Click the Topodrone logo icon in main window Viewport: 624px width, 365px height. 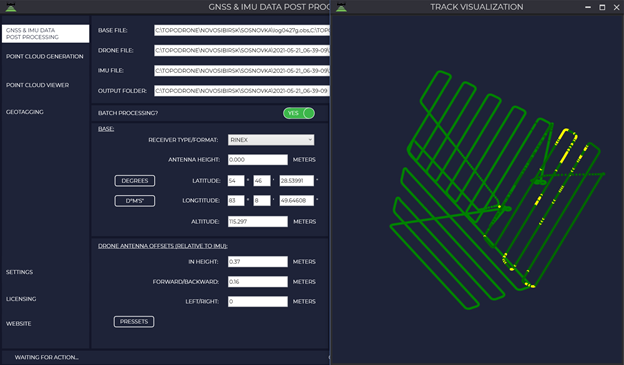pyautogui.click(x=11, y=7)
